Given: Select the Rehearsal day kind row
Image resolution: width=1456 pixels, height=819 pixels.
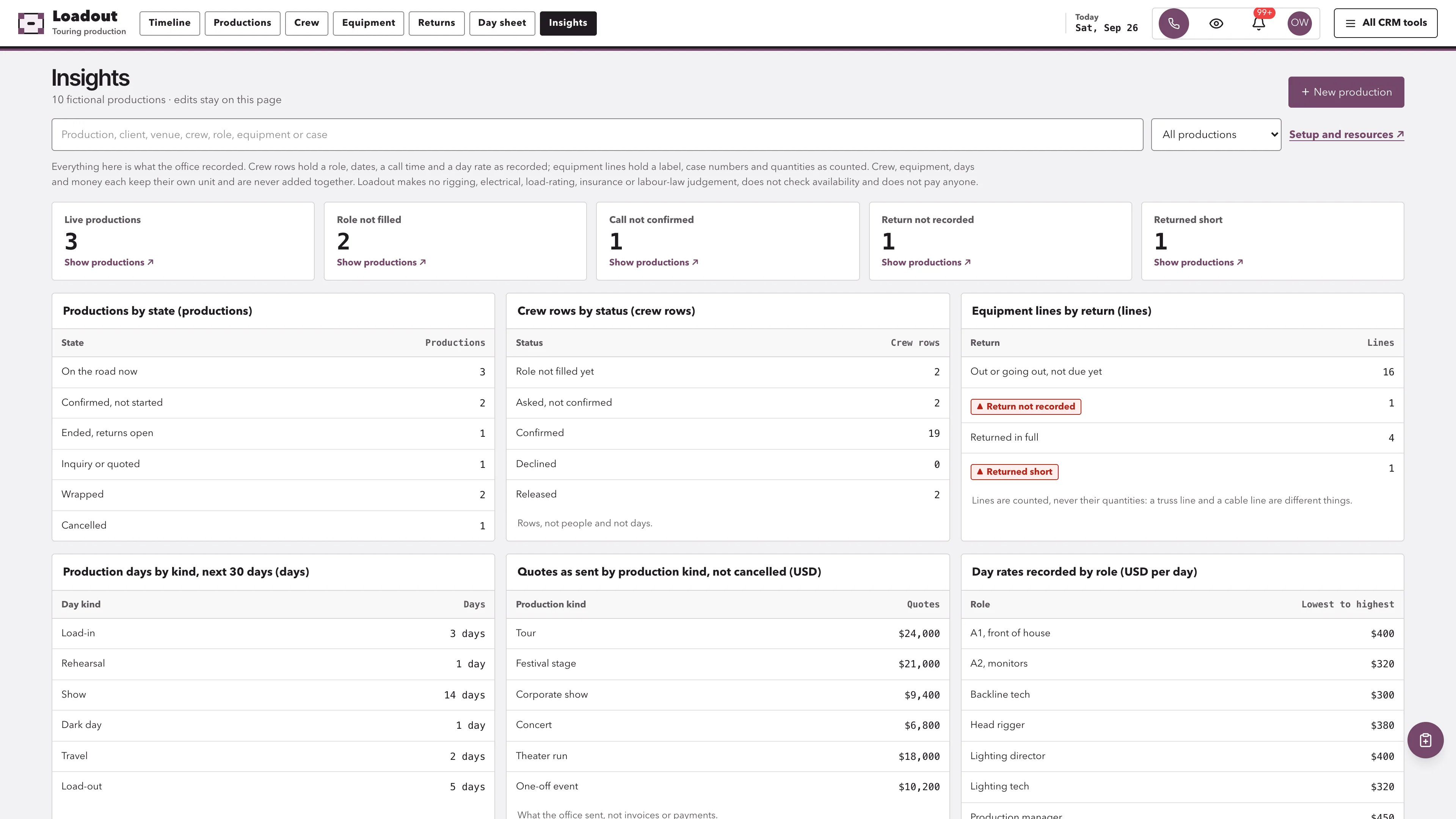Looking at the screenshot, I should point(273,664).
